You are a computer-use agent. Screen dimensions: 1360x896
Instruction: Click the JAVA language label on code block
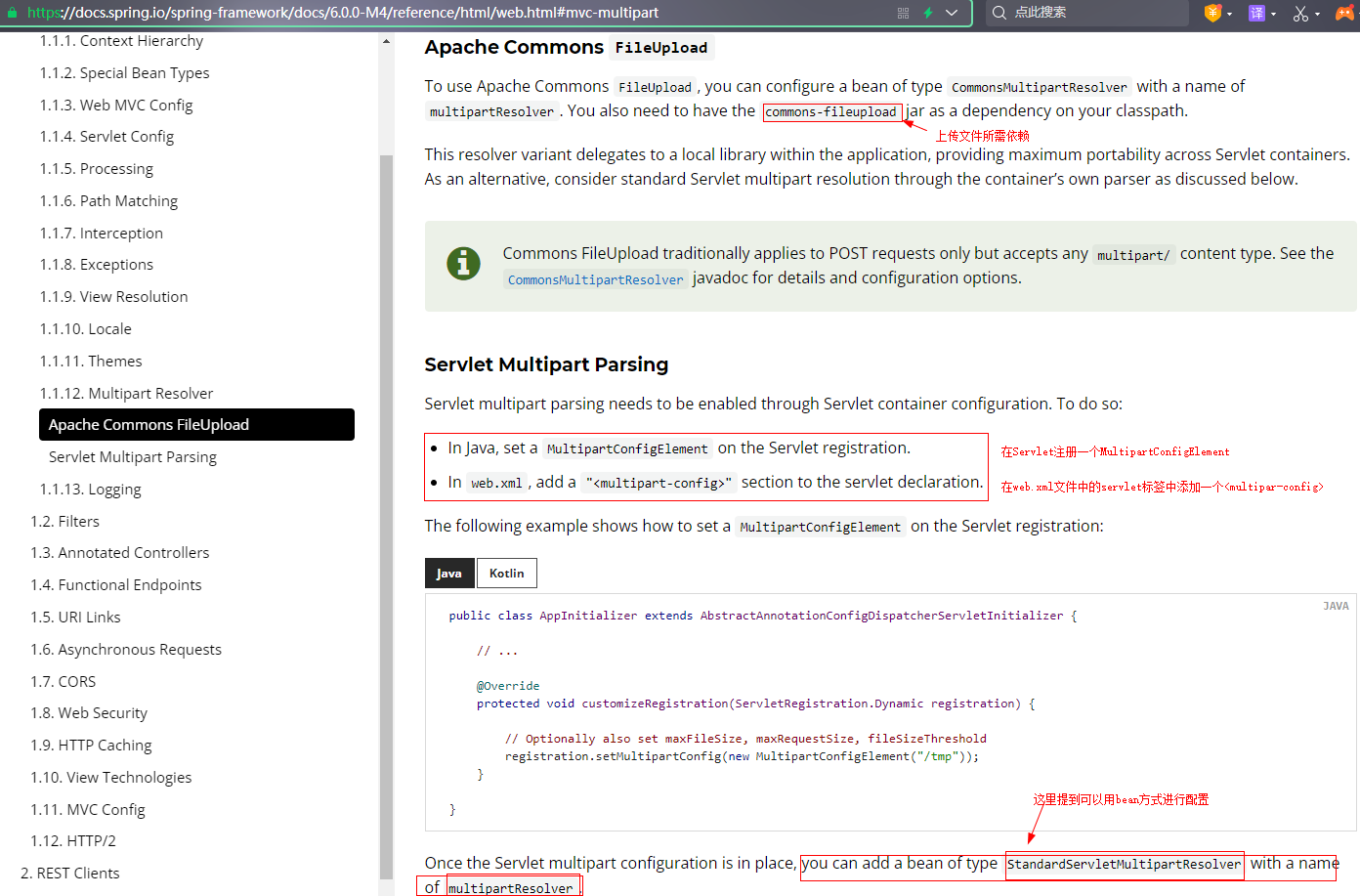(x=1336, y=606)
